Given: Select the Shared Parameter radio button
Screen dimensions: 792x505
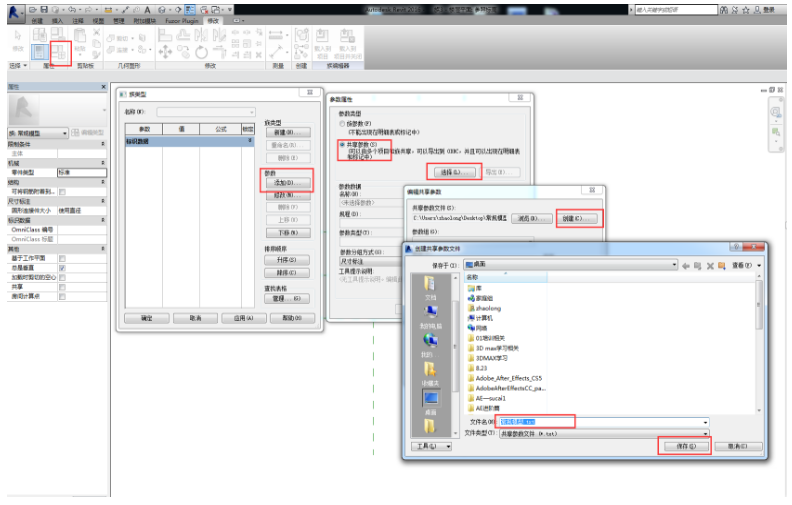Looking at the screenshot, I should tap(342, 144).
